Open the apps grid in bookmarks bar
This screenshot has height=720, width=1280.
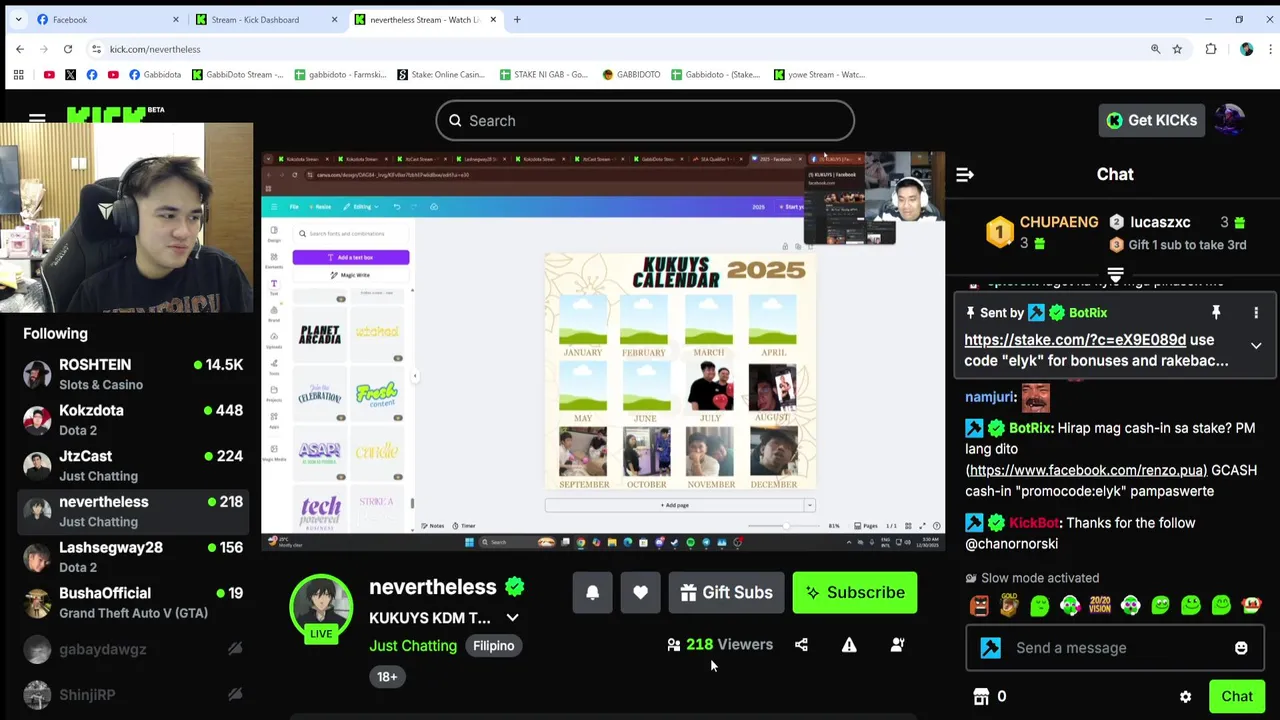point(18,75)
